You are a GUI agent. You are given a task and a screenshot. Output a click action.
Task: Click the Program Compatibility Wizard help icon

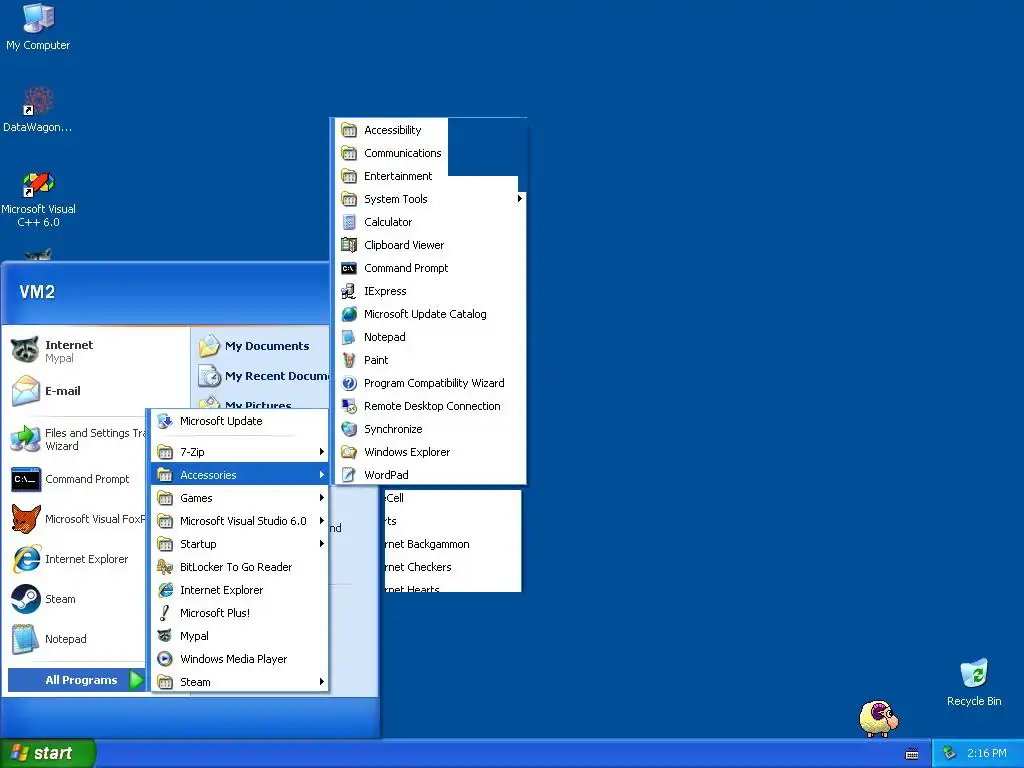pyautogui.click(x=349, y=383)
